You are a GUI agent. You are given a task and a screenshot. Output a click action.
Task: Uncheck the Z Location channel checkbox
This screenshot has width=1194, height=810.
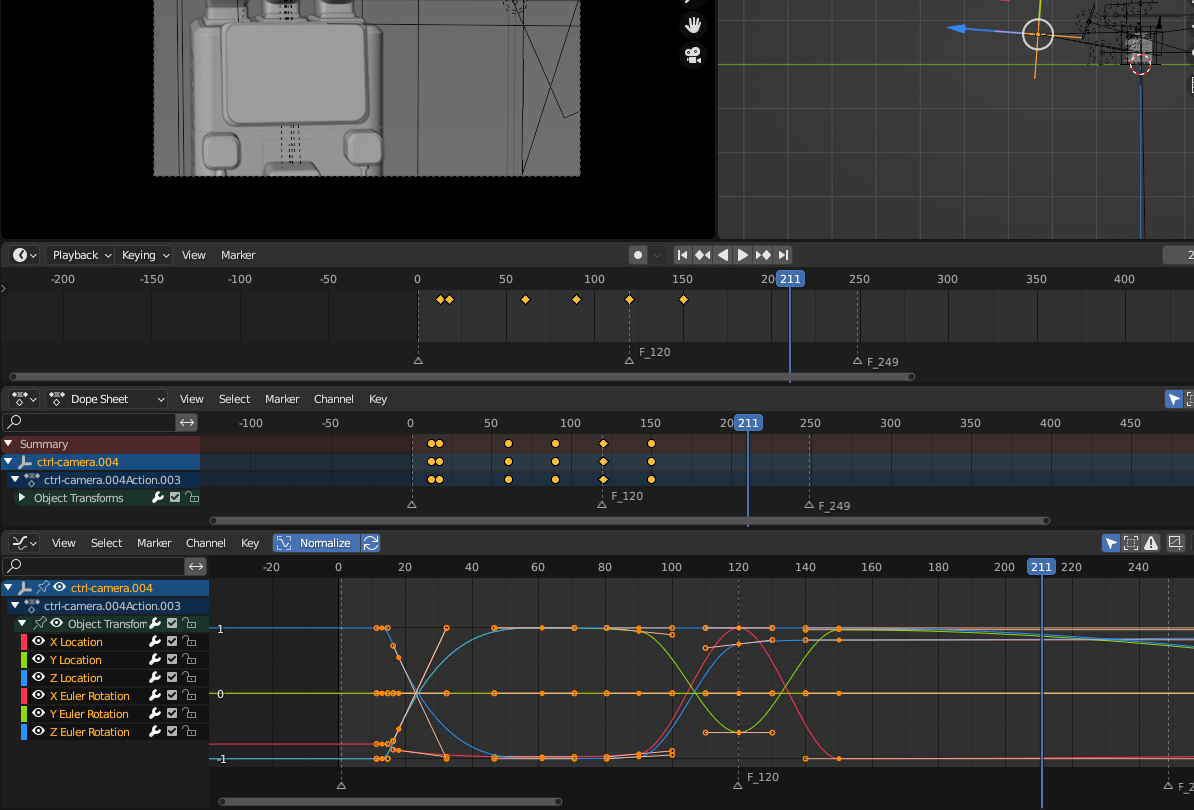[x=172, y=678]
